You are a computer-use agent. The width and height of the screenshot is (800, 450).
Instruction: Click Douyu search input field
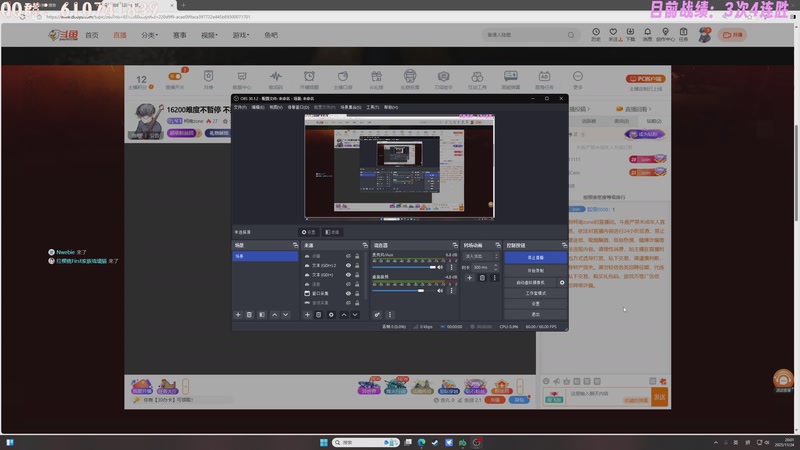click(x=524, y=35)
